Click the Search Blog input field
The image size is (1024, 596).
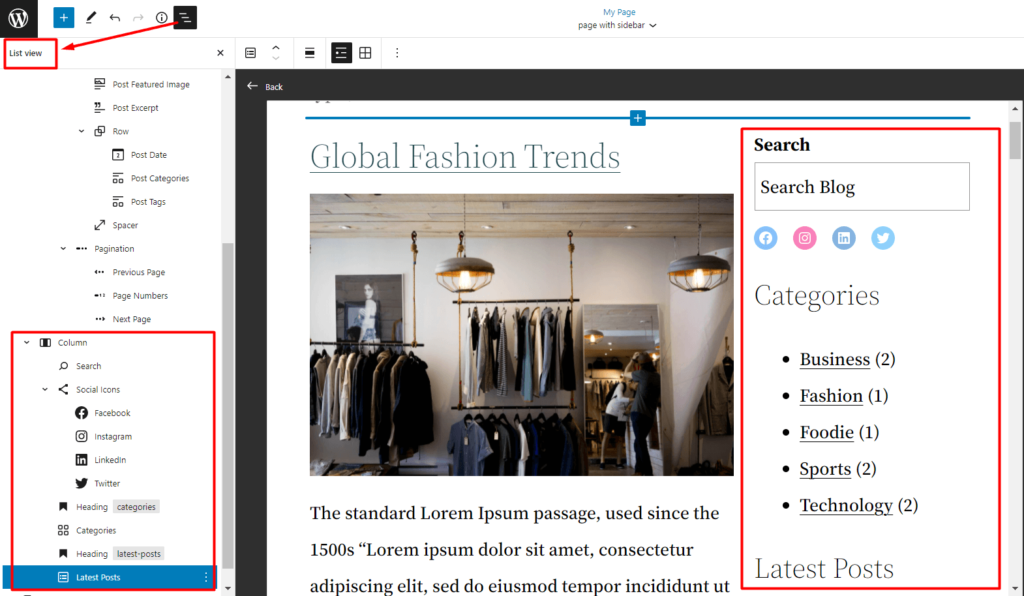[x=861, y=187]
